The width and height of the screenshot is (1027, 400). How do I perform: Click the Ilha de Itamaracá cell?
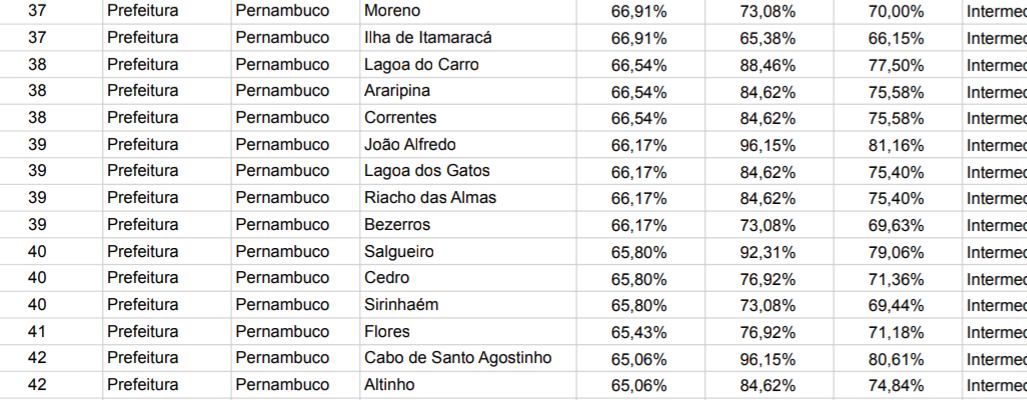(468, 38)
